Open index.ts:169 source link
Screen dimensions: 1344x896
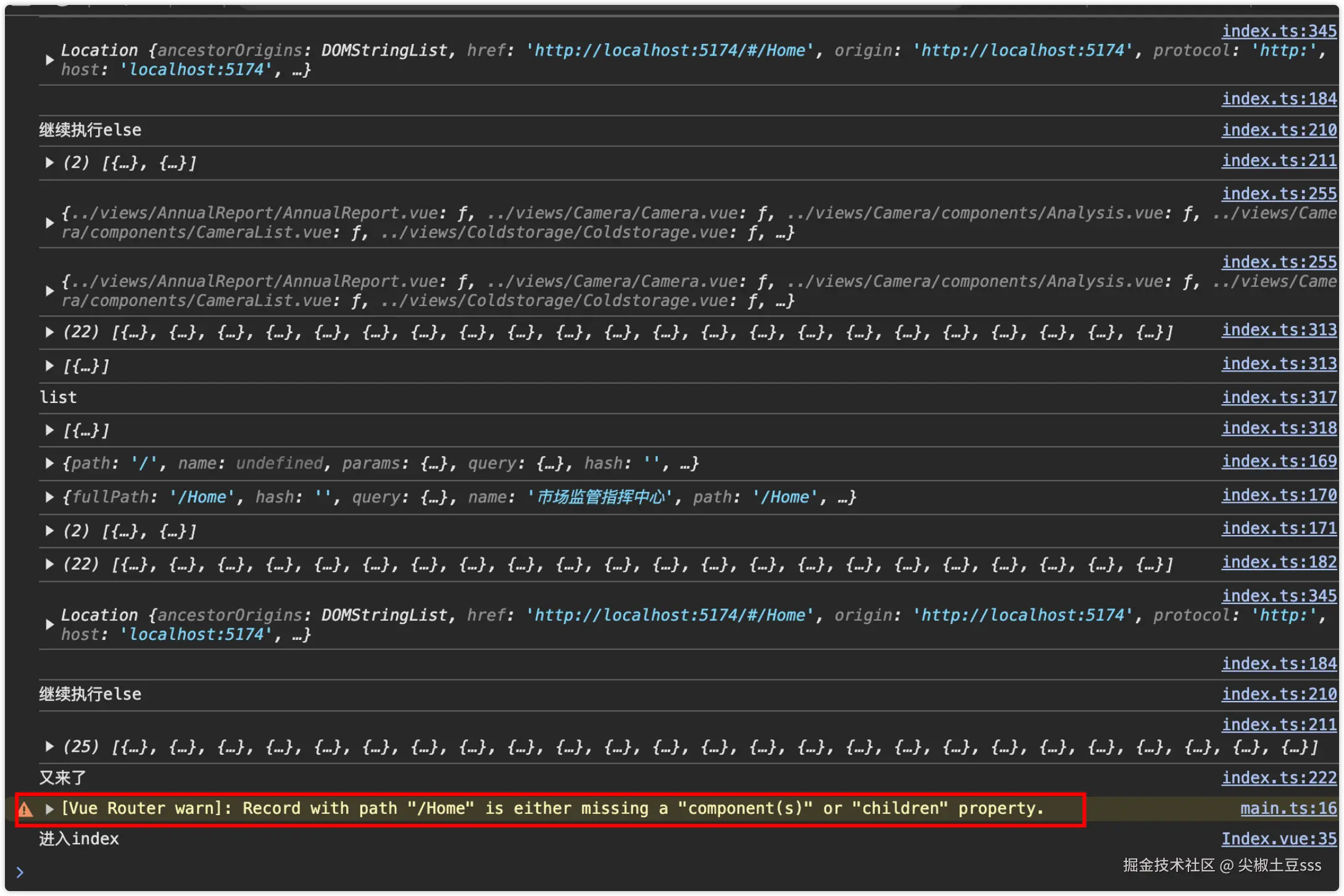click(x=1279, y=462)
